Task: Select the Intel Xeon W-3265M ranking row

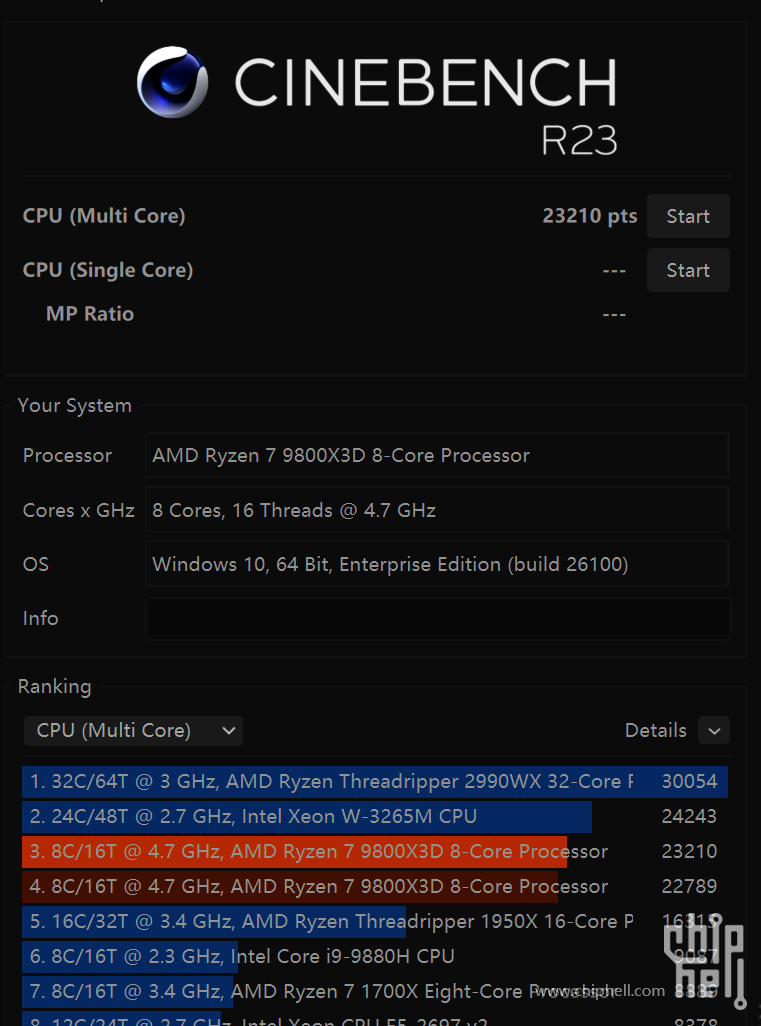Action: coord(375,816)
